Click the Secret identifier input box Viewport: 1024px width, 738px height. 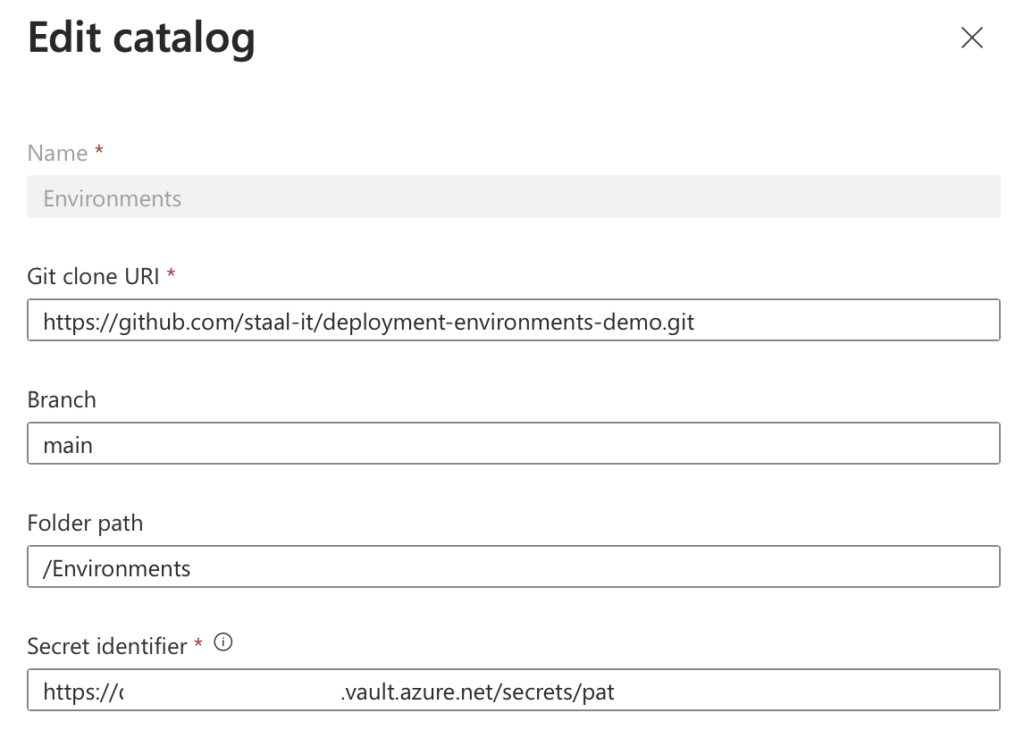[513, 690]
